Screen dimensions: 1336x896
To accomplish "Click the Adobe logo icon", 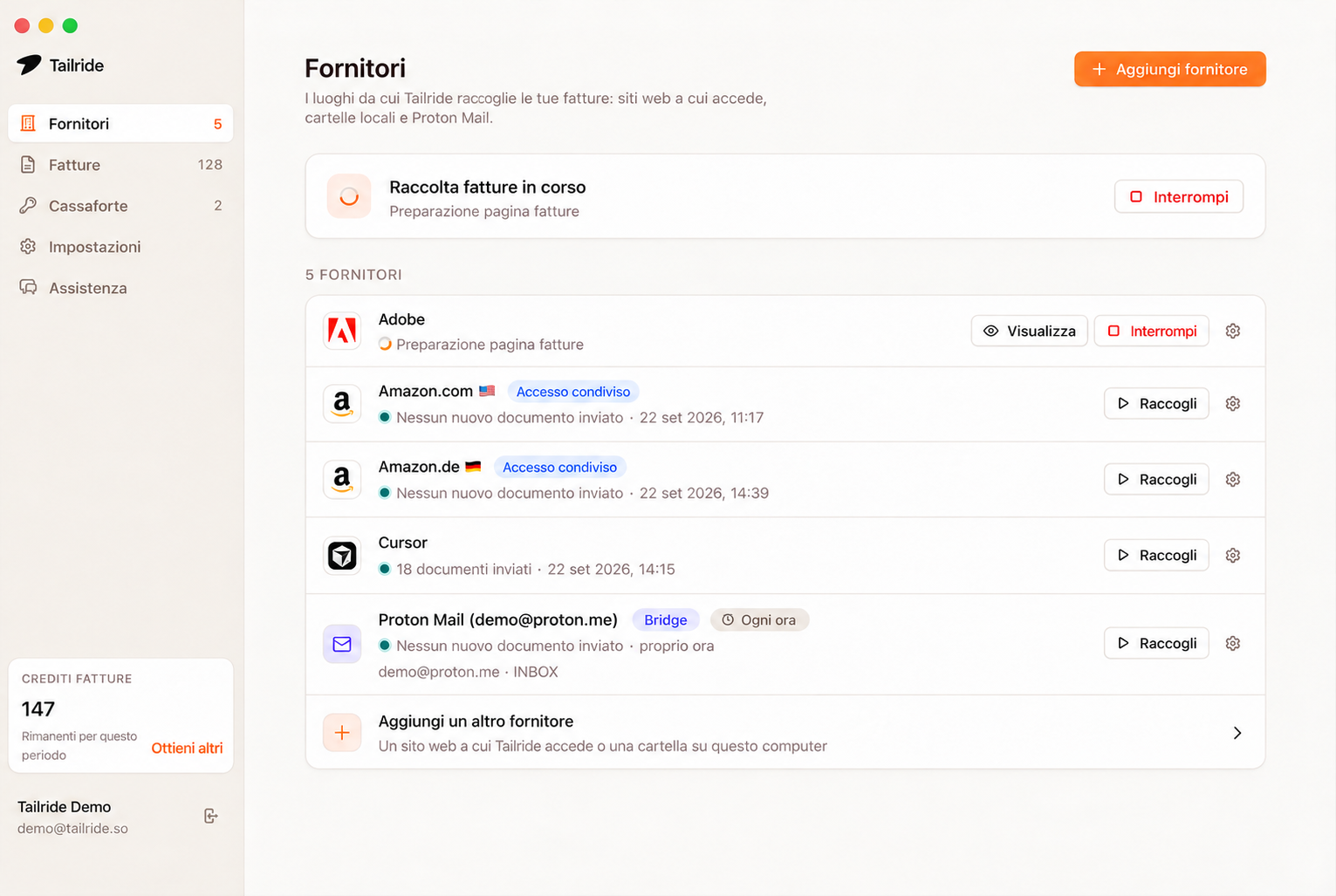I will coord(342,331).
